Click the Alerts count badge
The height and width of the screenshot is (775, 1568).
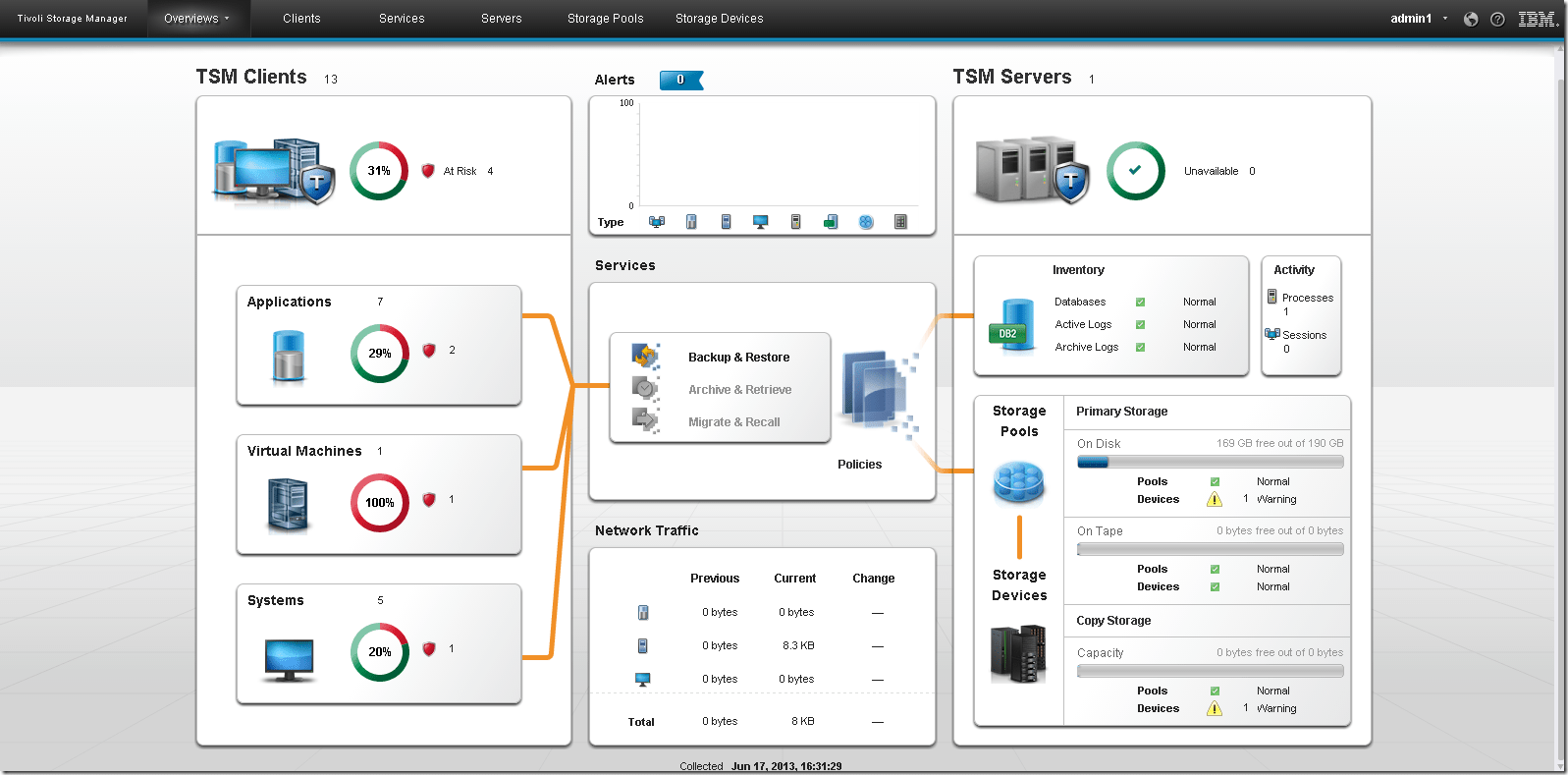[x=680, y=80]
